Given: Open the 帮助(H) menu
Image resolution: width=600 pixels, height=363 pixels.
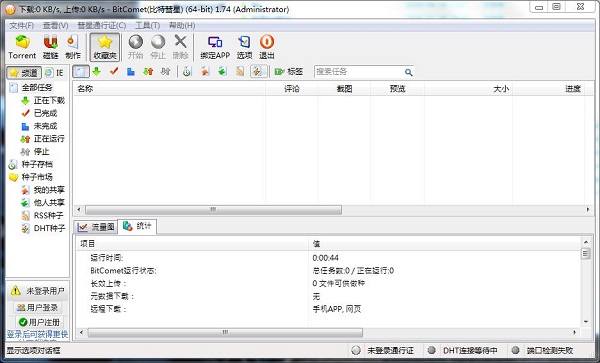Looking at the screenshot, I should 182,26.
